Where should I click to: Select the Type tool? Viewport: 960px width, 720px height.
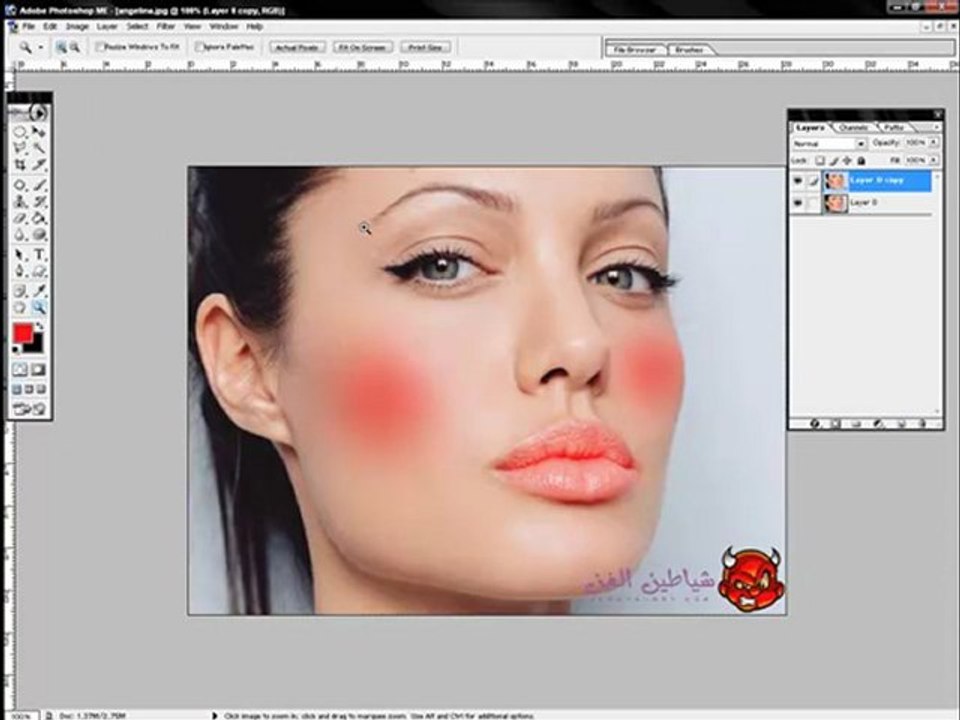[39, 255]
